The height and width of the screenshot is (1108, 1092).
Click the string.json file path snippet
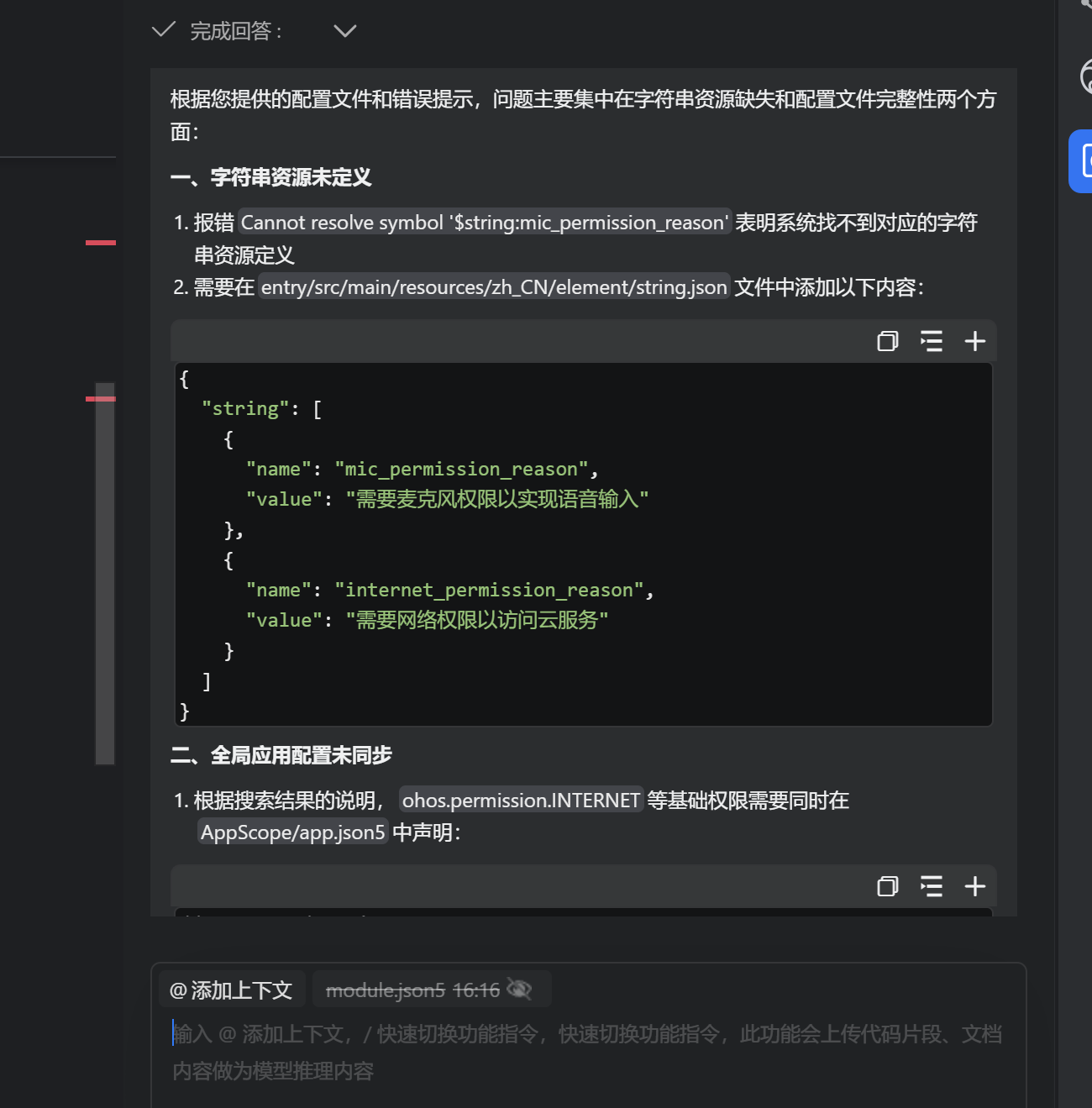point(494,287)
